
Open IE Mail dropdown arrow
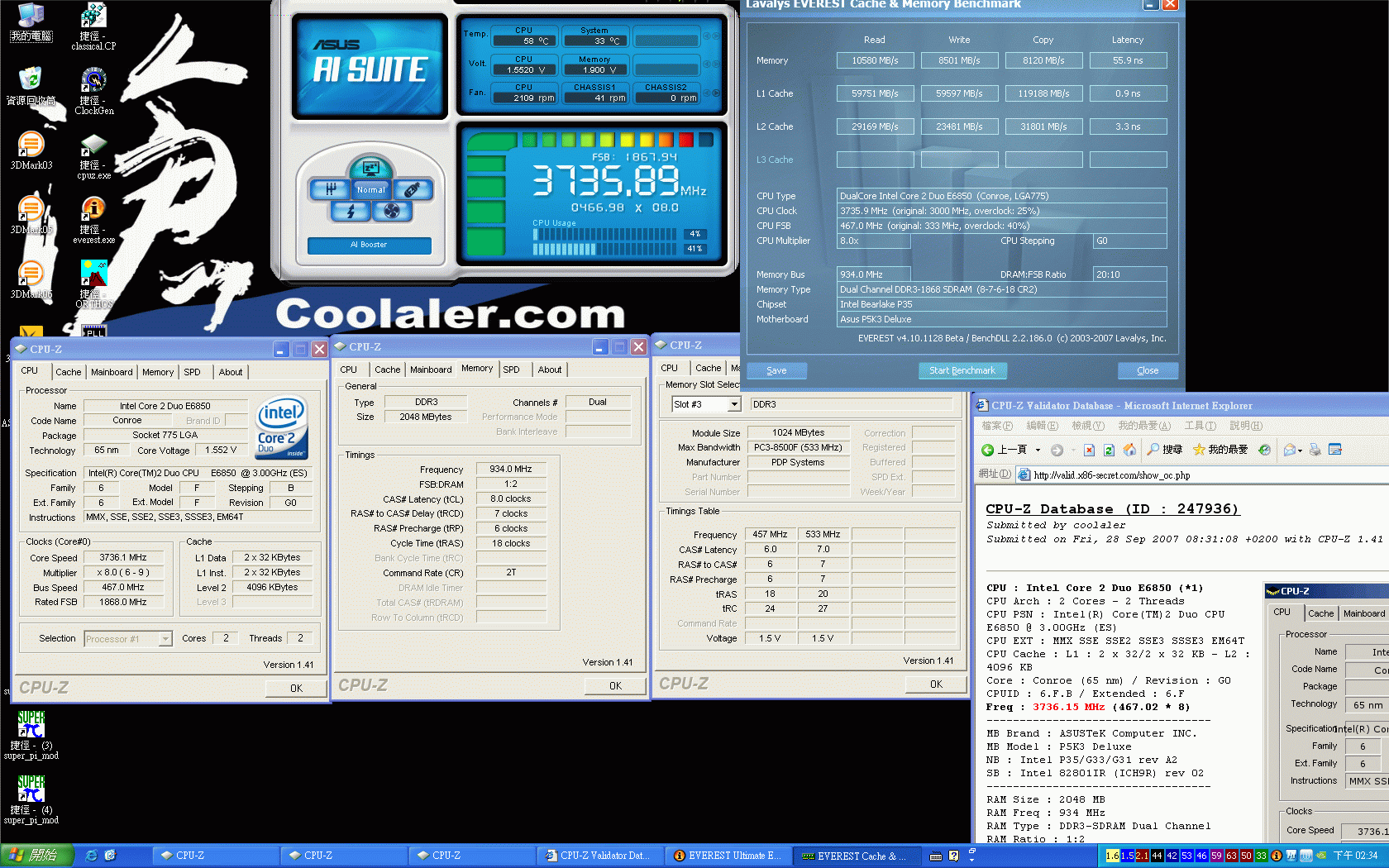[1301, 451]
